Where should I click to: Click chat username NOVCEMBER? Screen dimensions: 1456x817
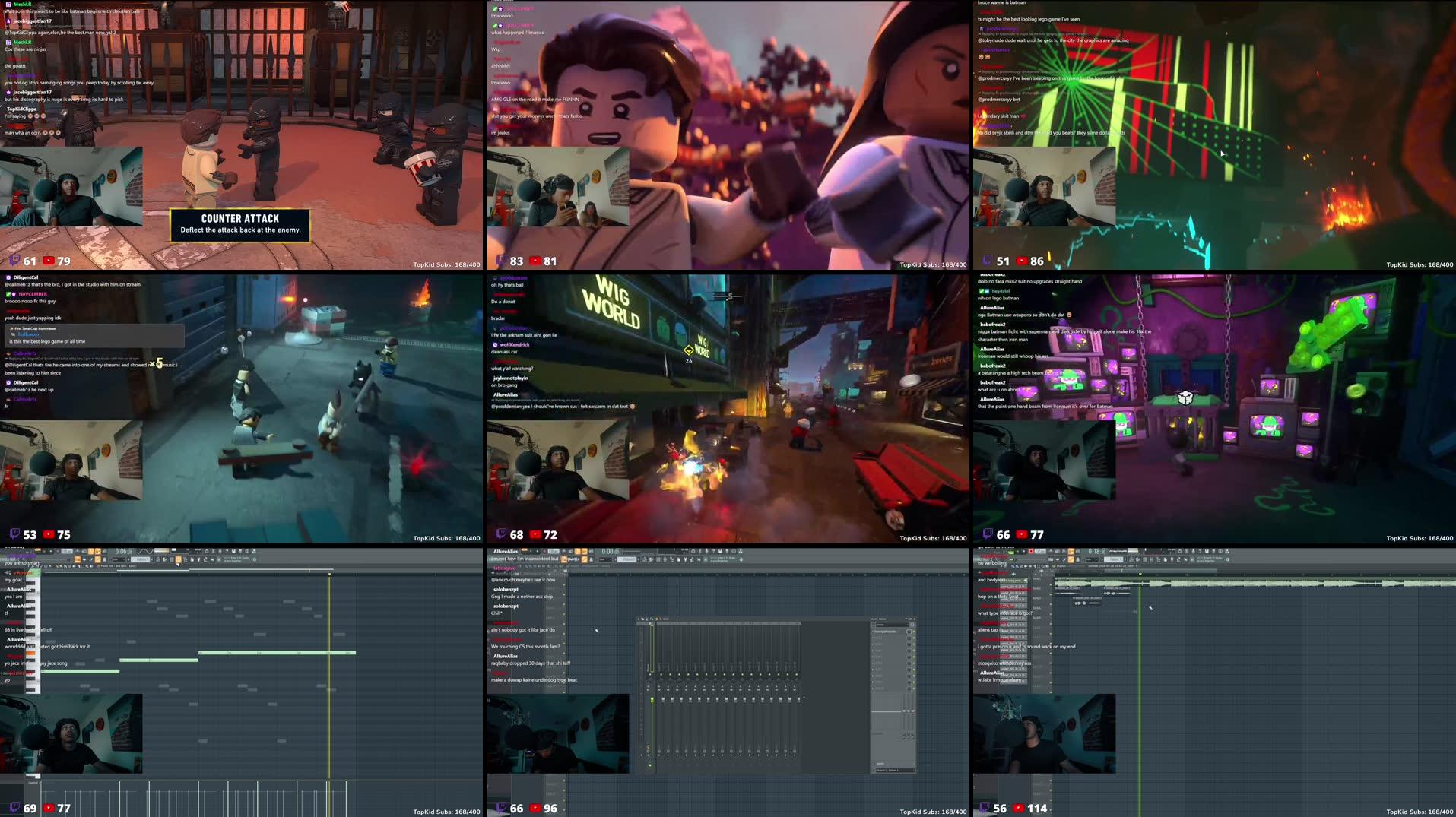[33, 294]
